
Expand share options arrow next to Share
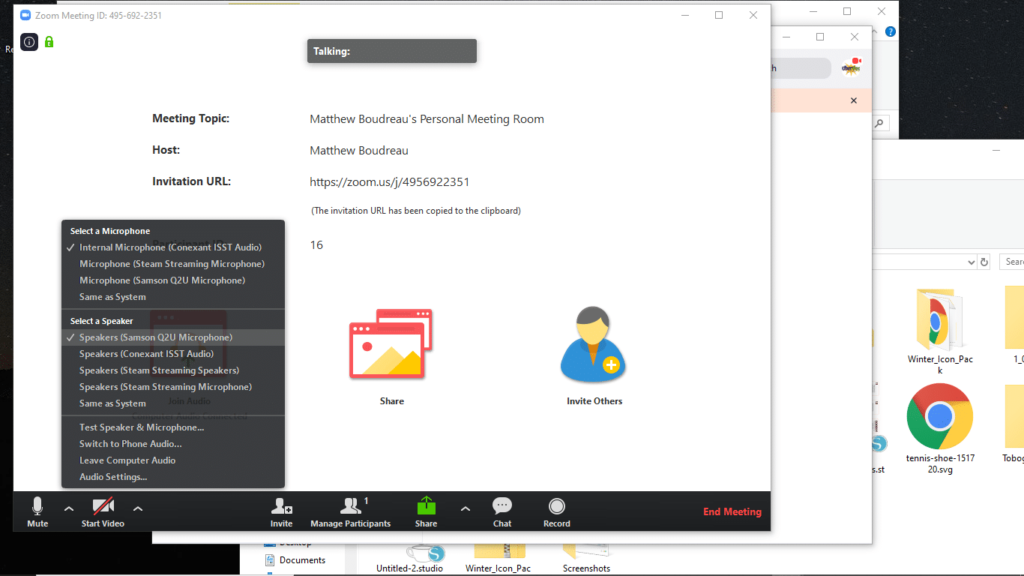pos(465,509)
